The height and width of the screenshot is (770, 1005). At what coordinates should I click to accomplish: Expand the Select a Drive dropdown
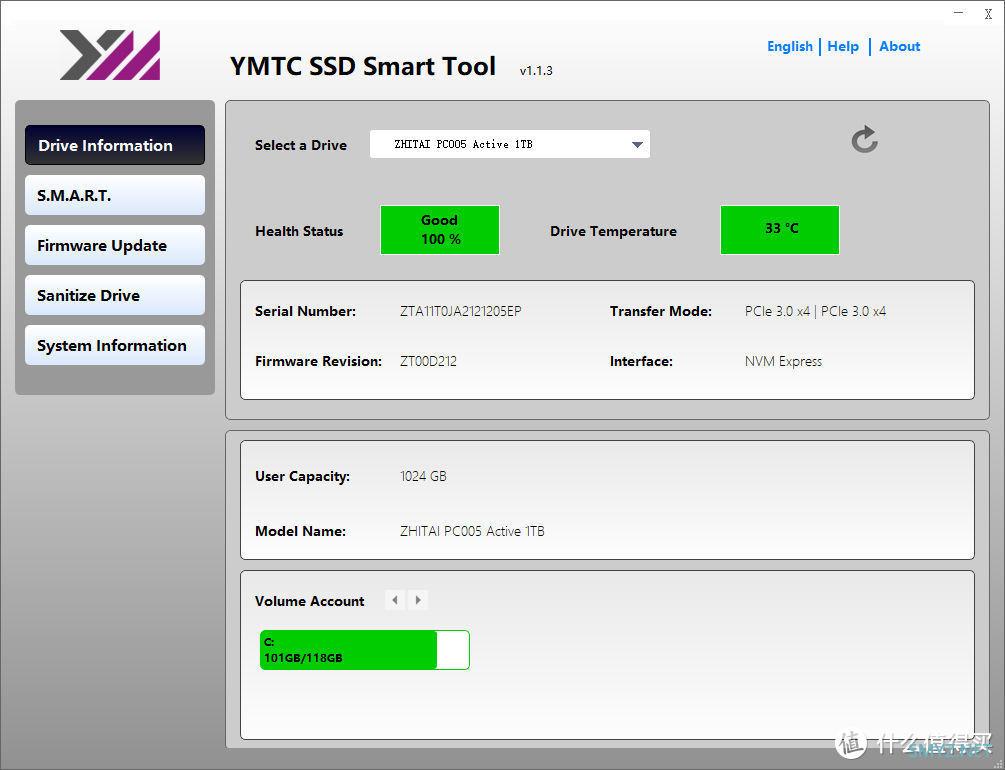[637, 145]
